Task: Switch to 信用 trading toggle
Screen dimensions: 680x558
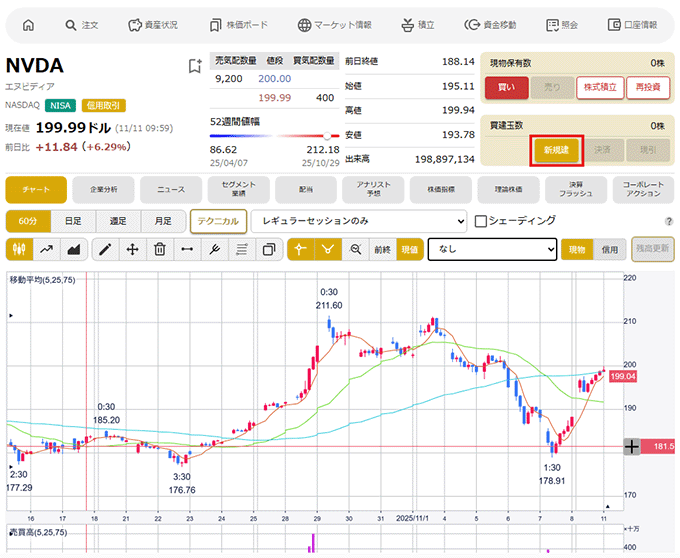Action: [609, 249]
